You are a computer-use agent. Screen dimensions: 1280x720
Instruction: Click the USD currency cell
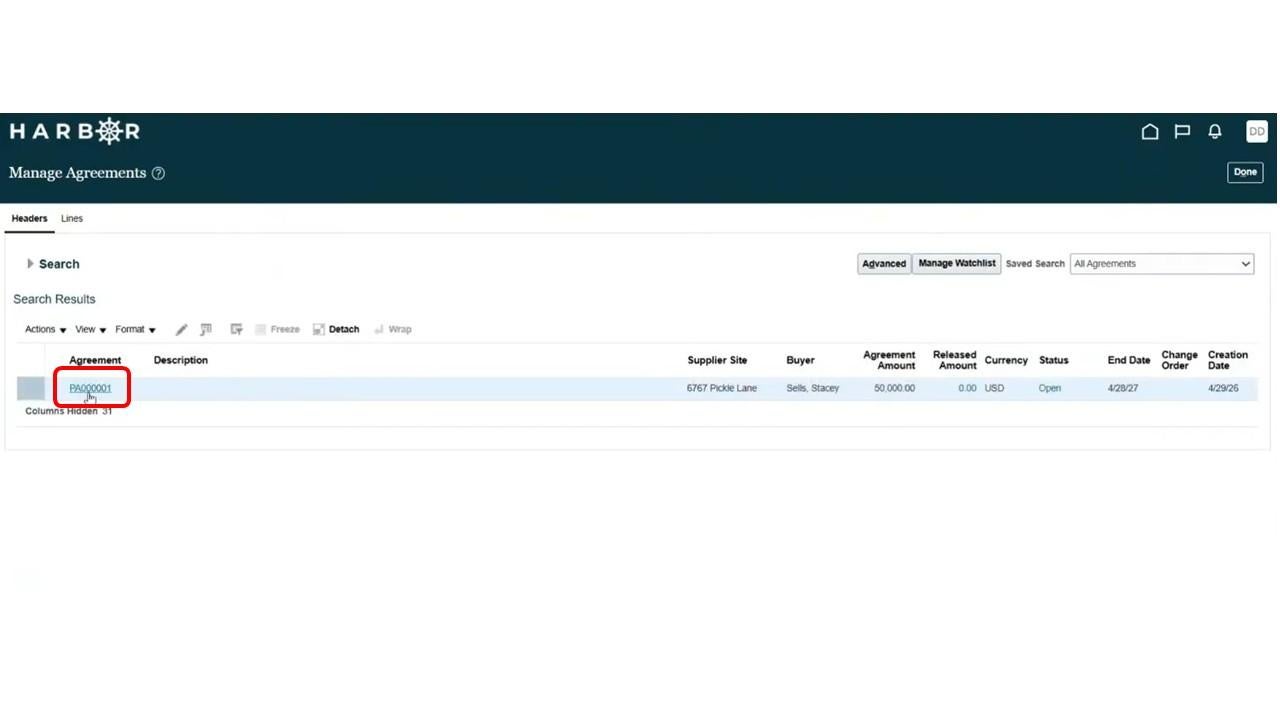tap(994, 388)
